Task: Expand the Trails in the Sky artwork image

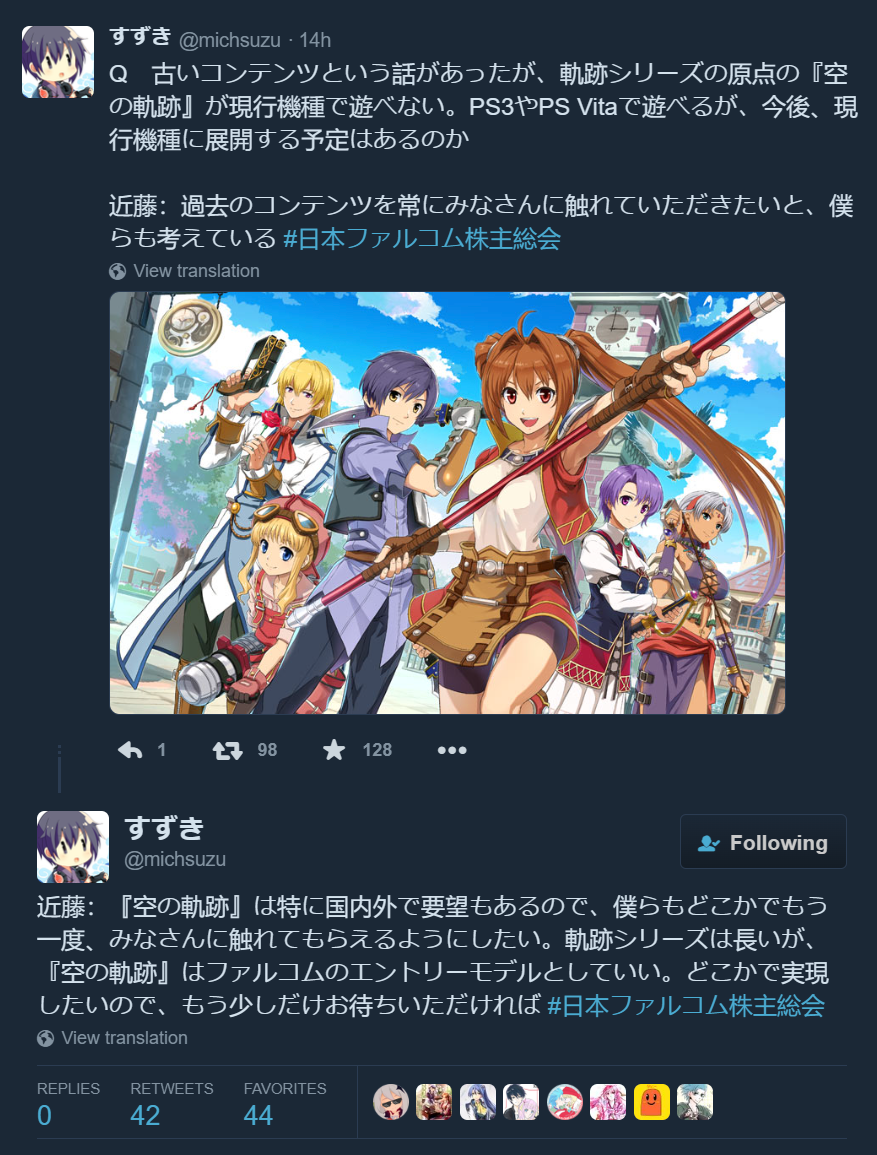Action: pos(448,503)
